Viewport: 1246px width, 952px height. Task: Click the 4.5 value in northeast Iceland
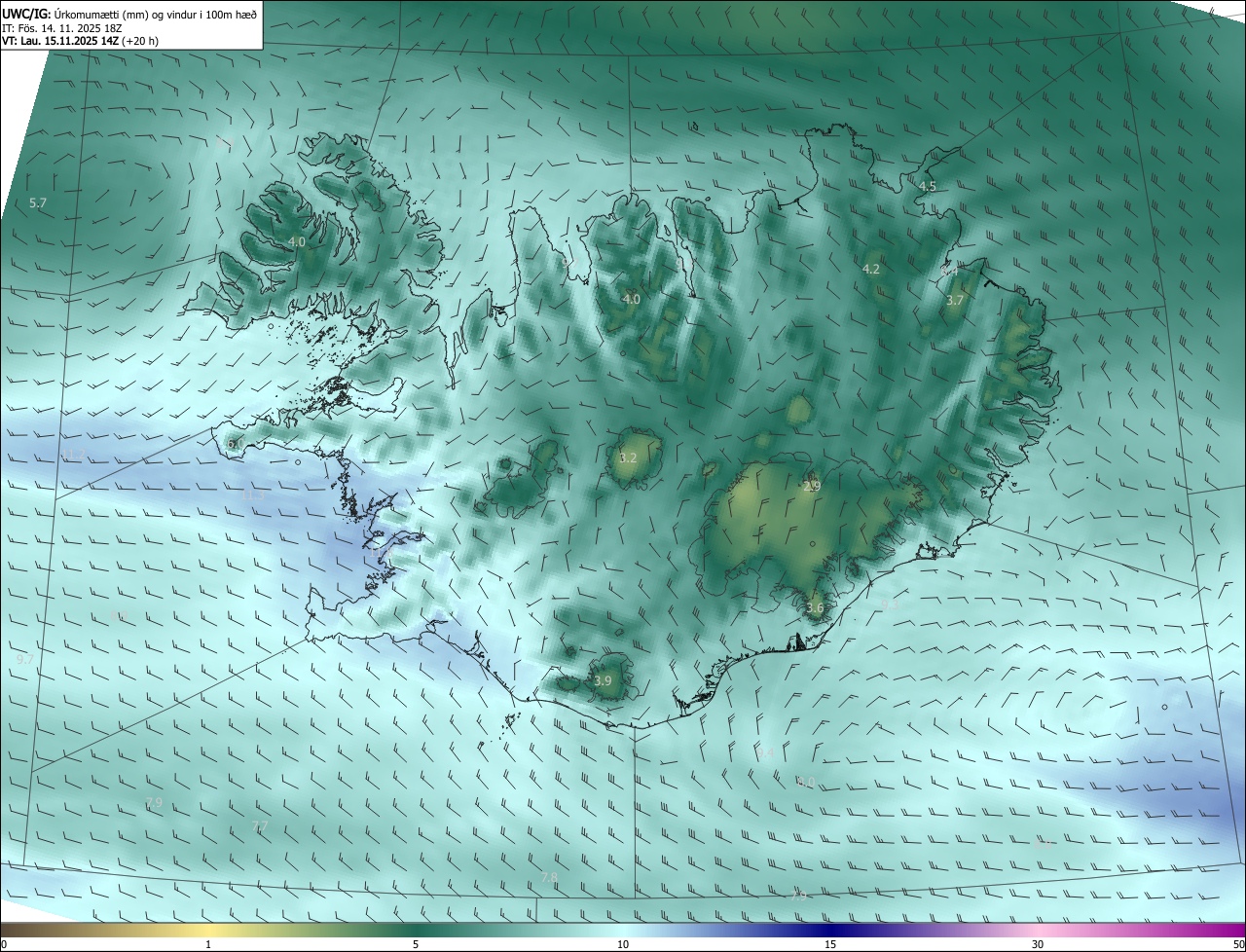928,186
